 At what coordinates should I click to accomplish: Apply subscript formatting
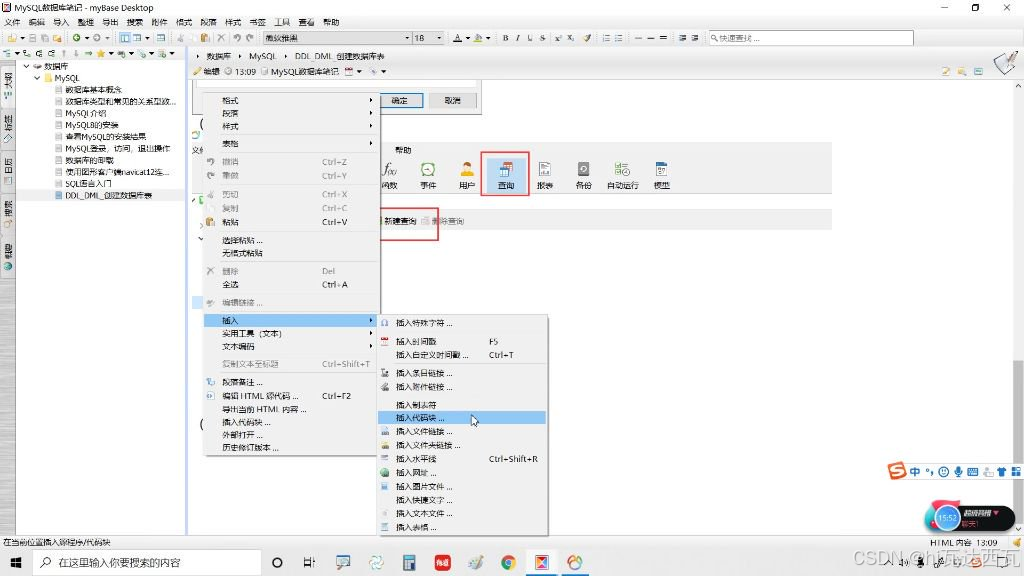tap(570, 38)
